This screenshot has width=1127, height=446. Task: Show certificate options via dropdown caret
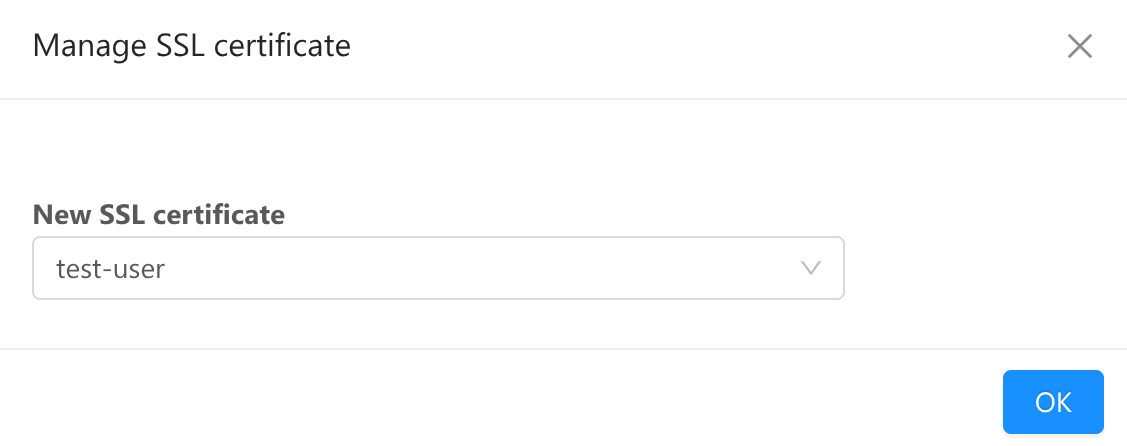[x=811, y=268]
